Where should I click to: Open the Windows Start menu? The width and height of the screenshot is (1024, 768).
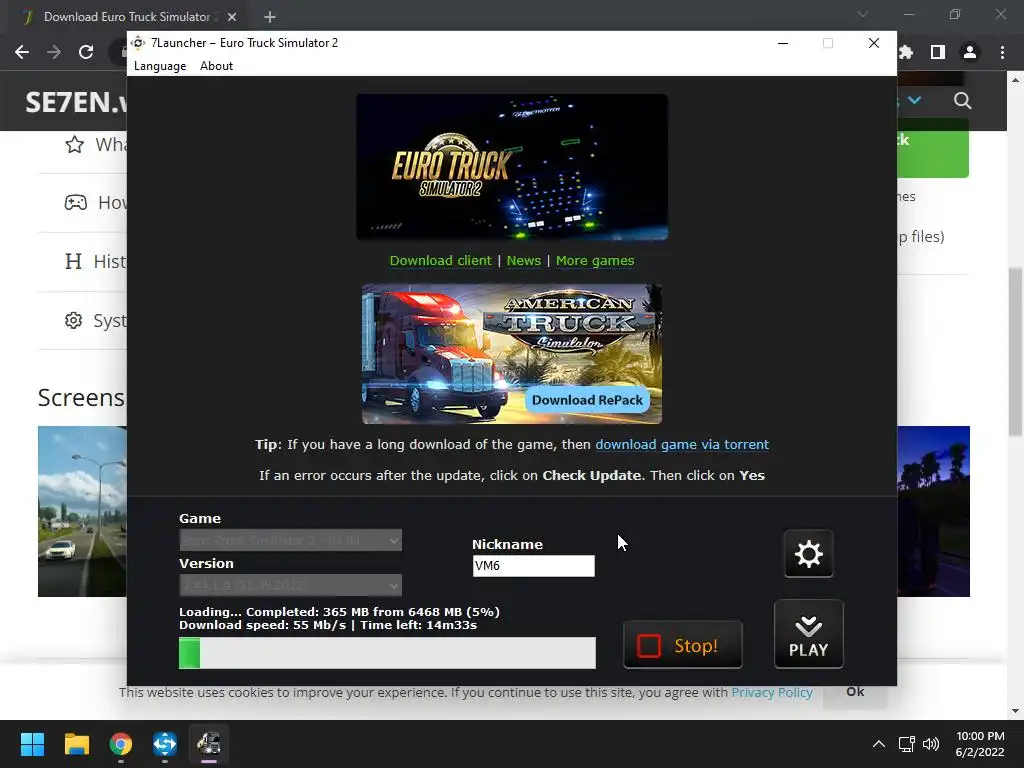point(32,744)
